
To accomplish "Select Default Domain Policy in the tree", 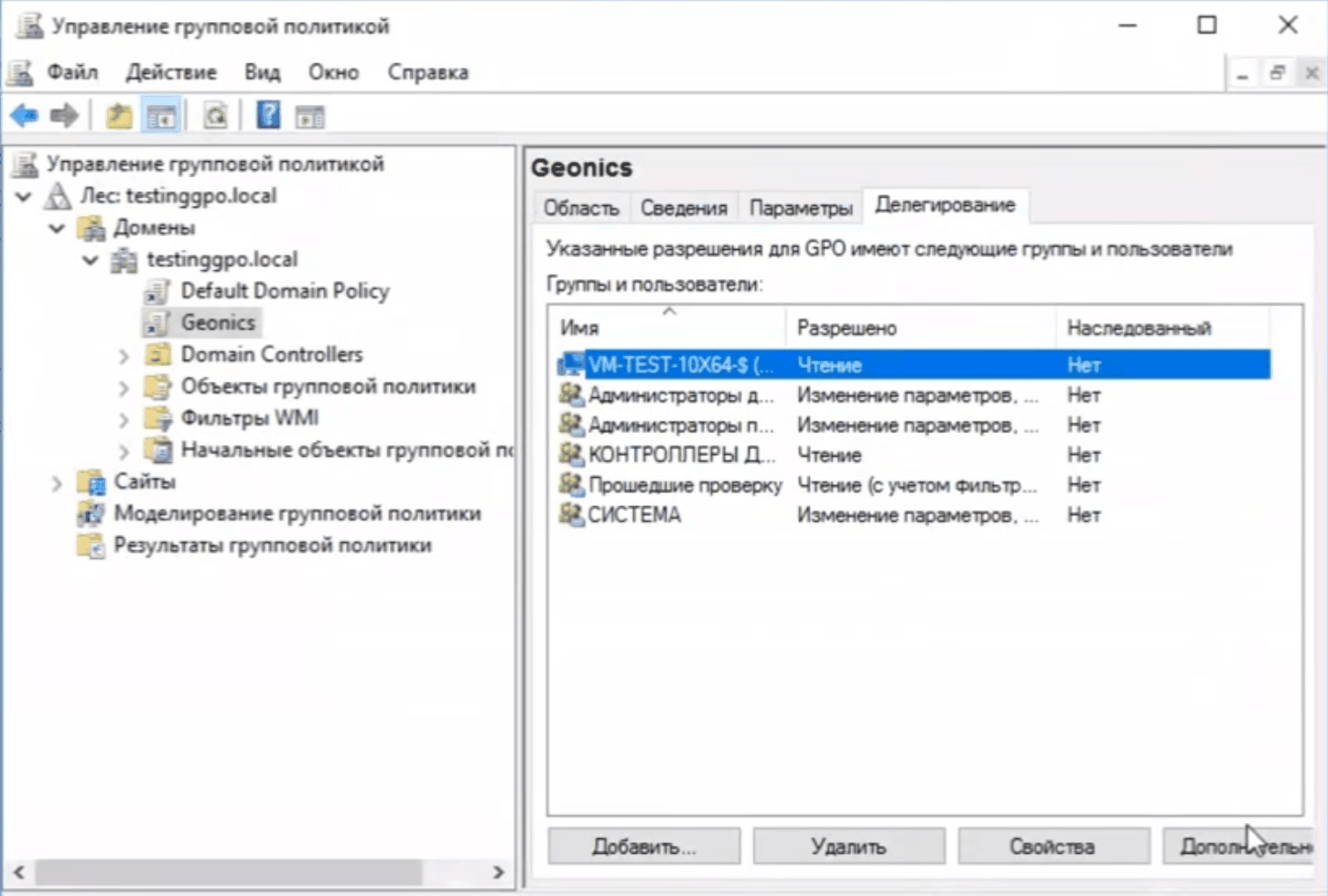I will pyautogui.click(x=285, y=291).
